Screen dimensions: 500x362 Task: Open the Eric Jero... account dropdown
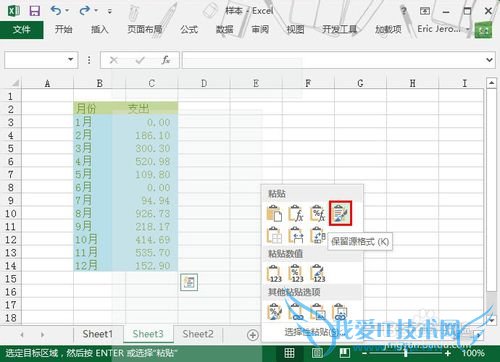[443, 29]
